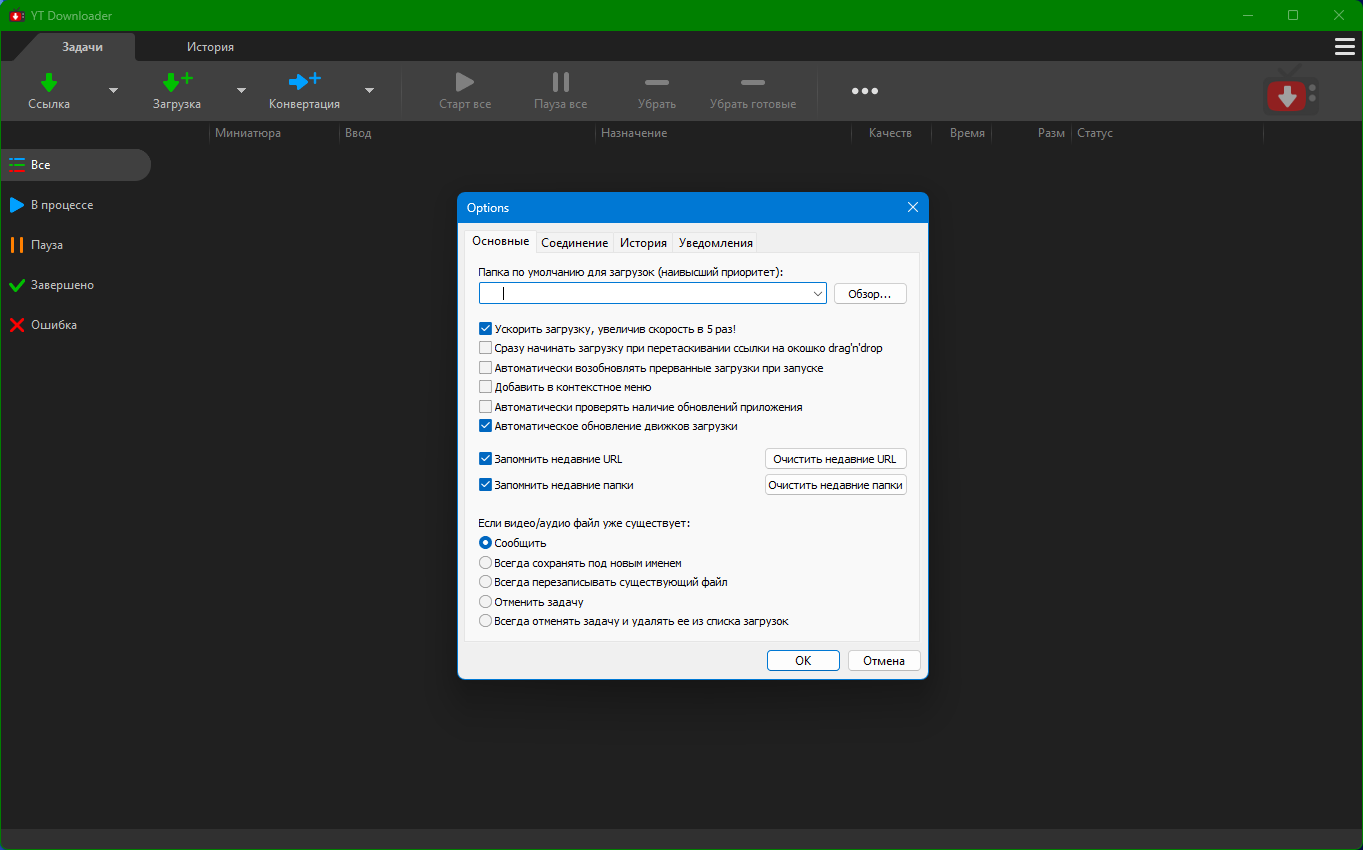1363x850 pixels.
Task: Open the three-dots more options icon
Action: coord(864,91)
